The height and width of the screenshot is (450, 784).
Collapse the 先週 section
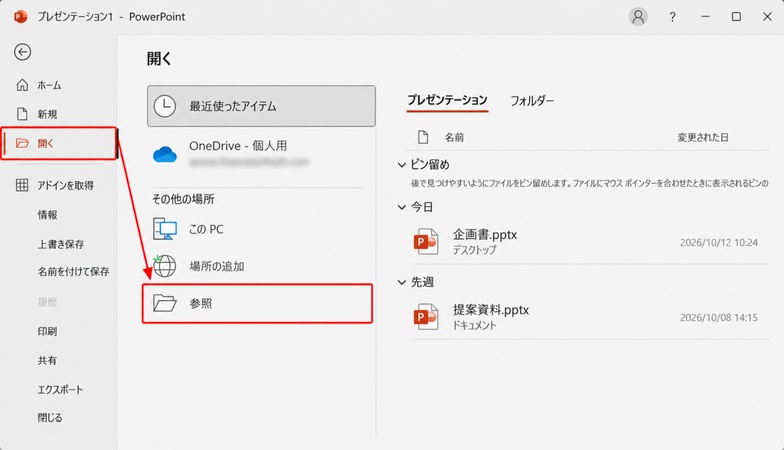(x=402, y=282)
